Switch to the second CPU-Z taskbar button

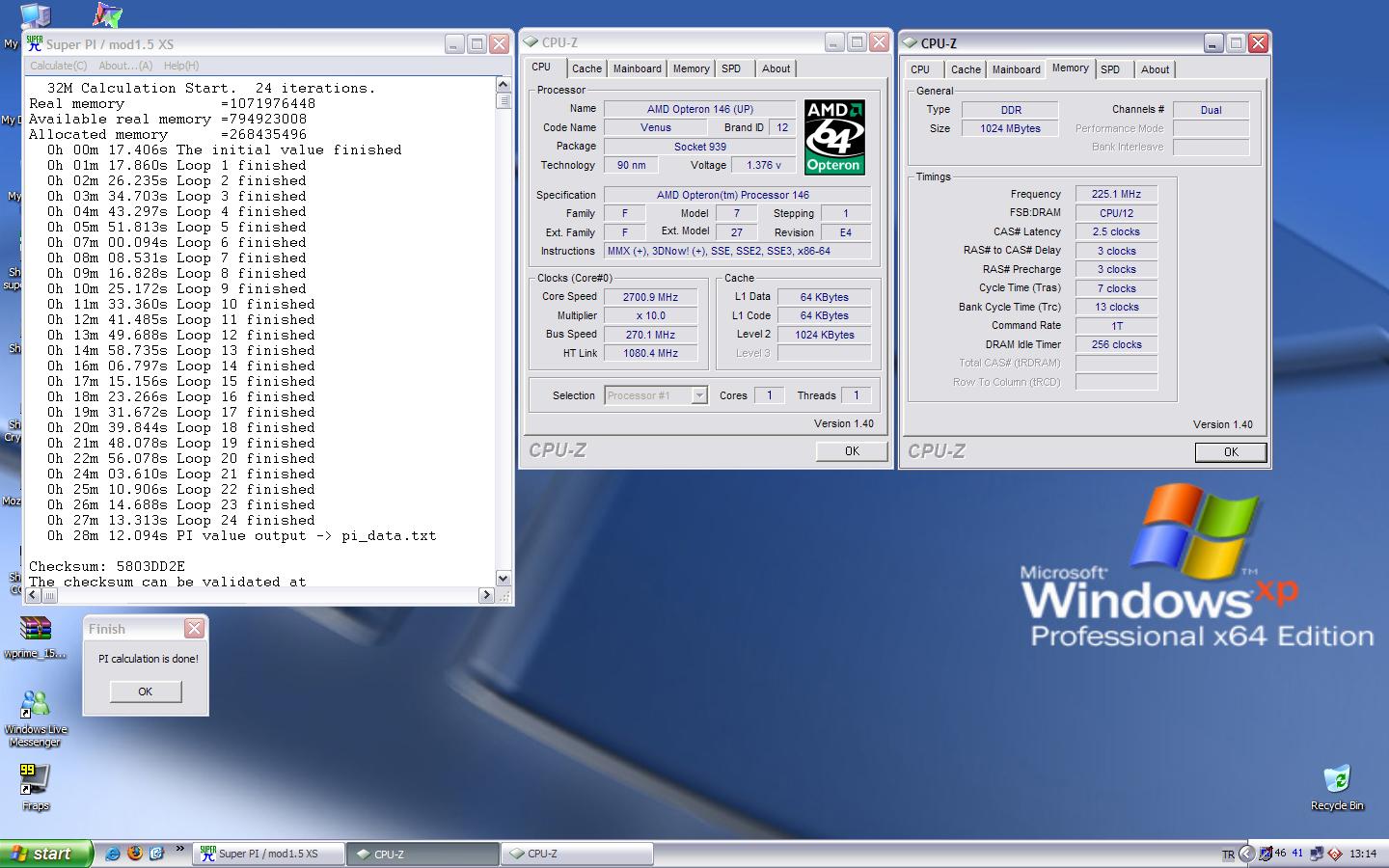578,854
